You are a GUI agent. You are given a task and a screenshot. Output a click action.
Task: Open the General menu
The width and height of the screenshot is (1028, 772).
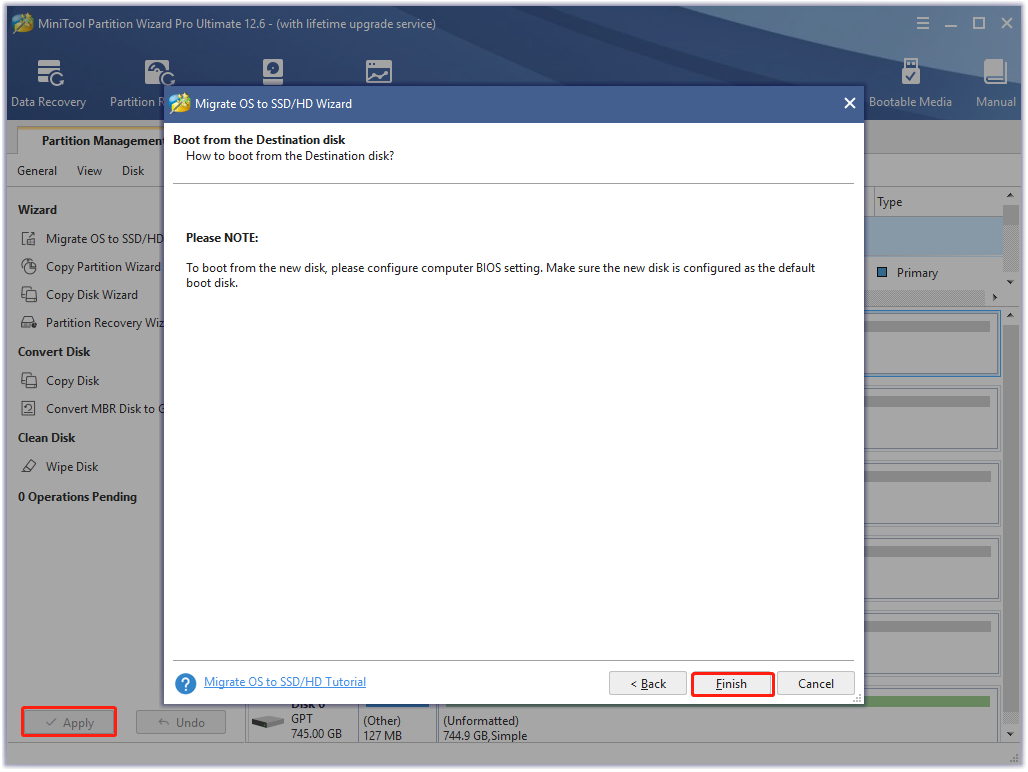click(x=37, y=171)
